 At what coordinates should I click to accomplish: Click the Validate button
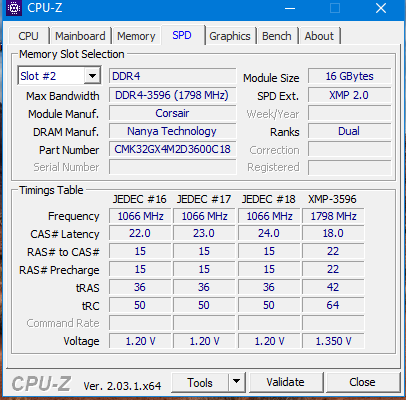[x=286, y=382]
